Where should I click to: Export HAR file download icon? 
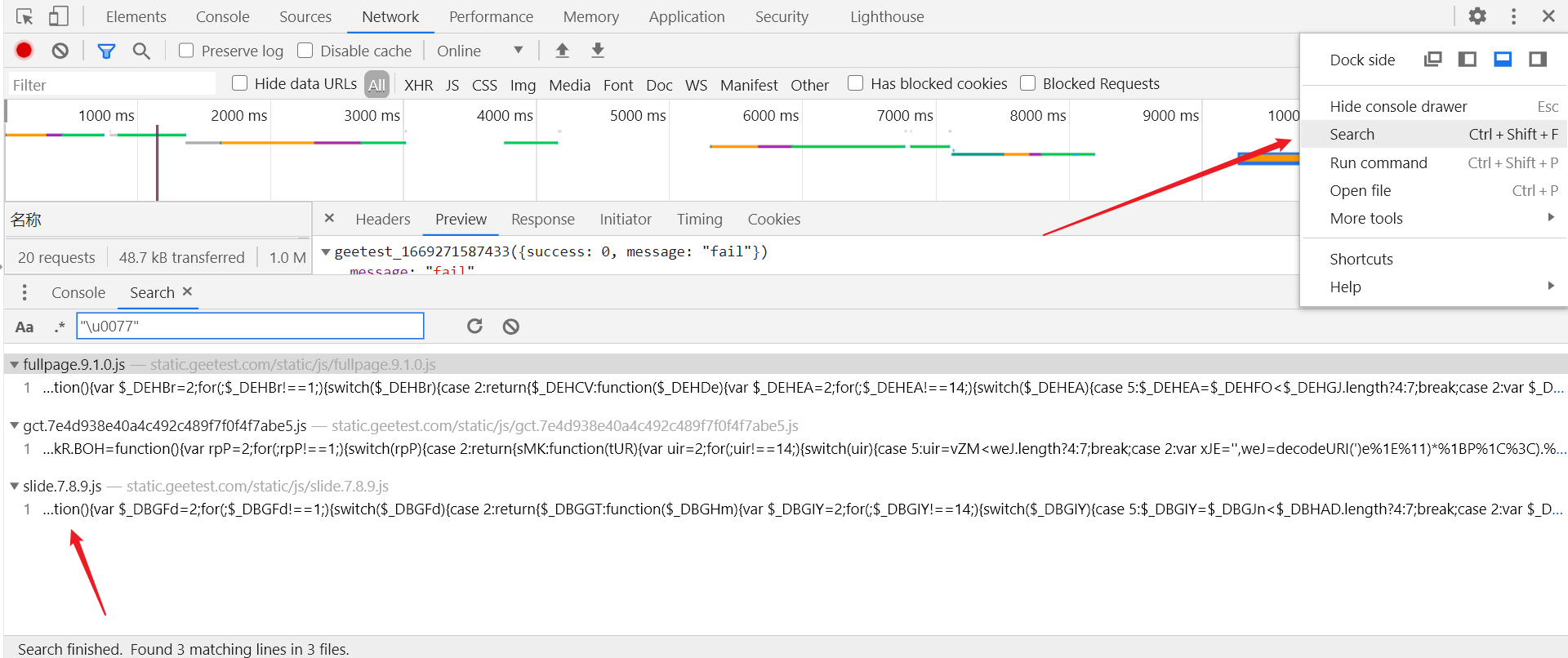tap(598, 51)
